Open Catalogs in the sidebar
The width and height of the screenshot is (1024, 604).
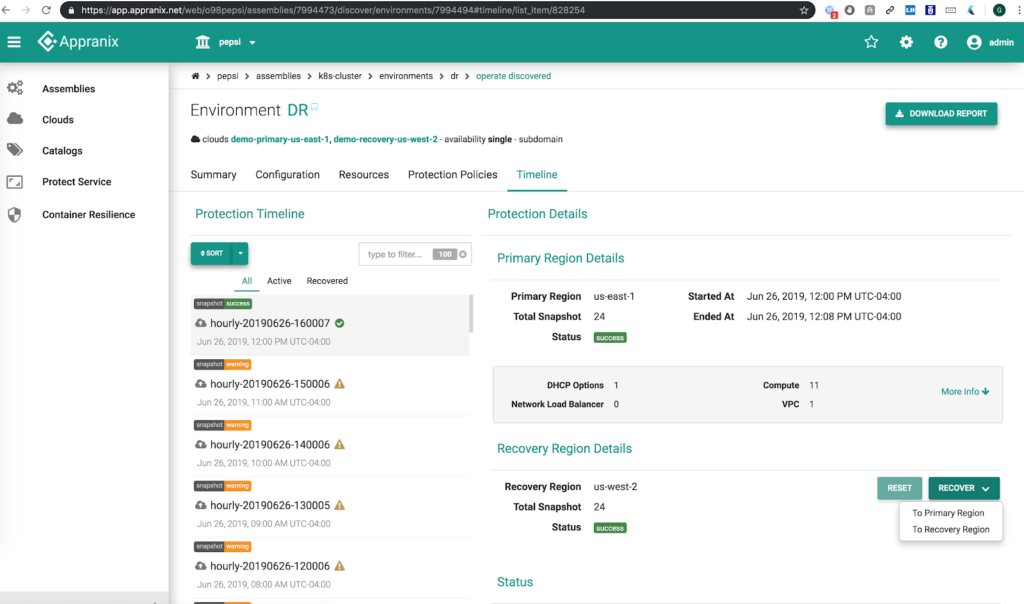[62, 151]
